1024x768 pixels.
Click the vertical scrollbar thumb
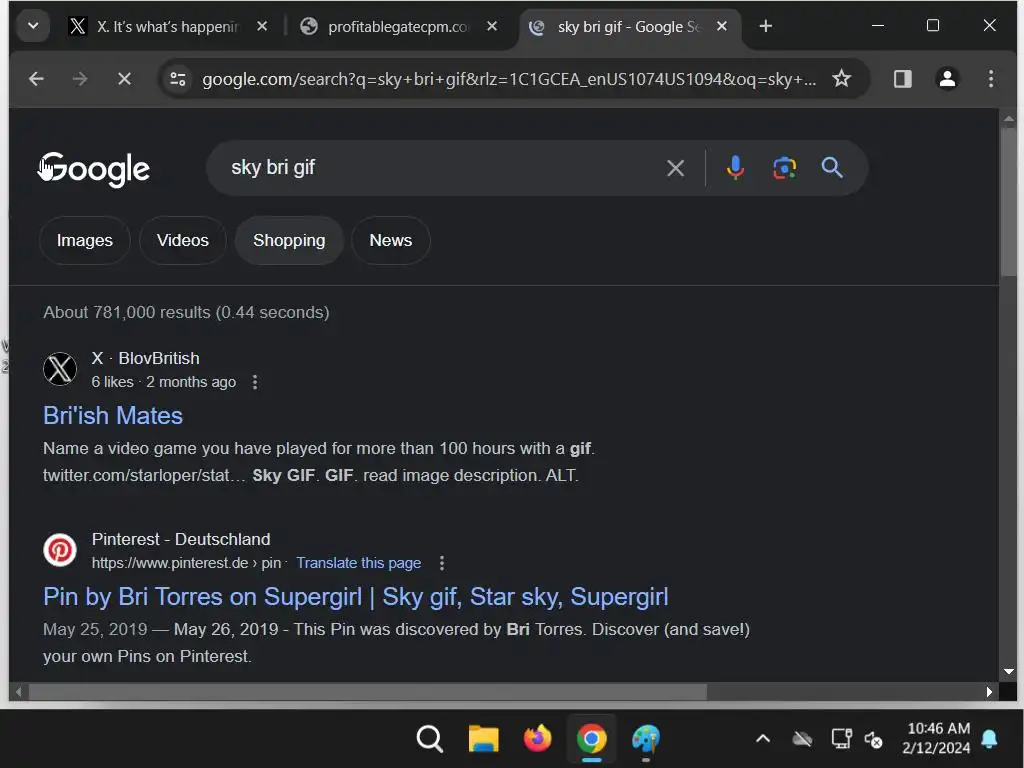(1009, 201)
